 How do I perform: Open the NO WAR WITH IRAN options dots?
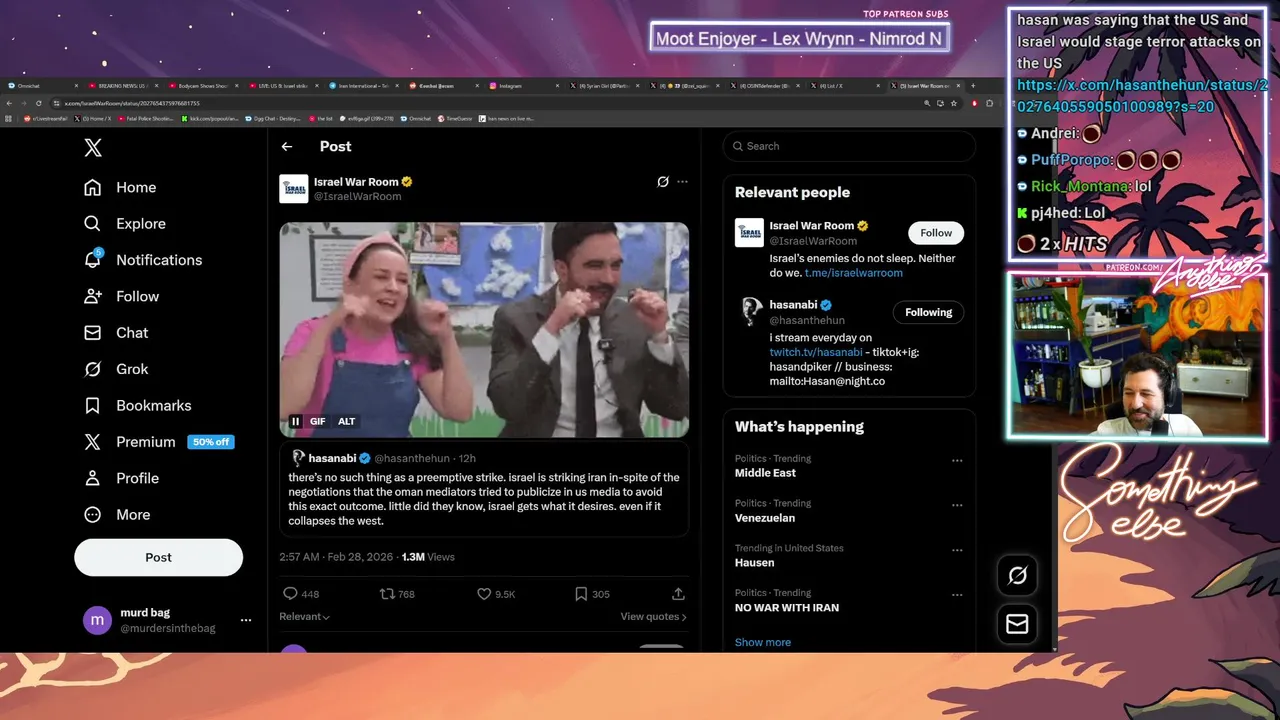pos(957,595)
